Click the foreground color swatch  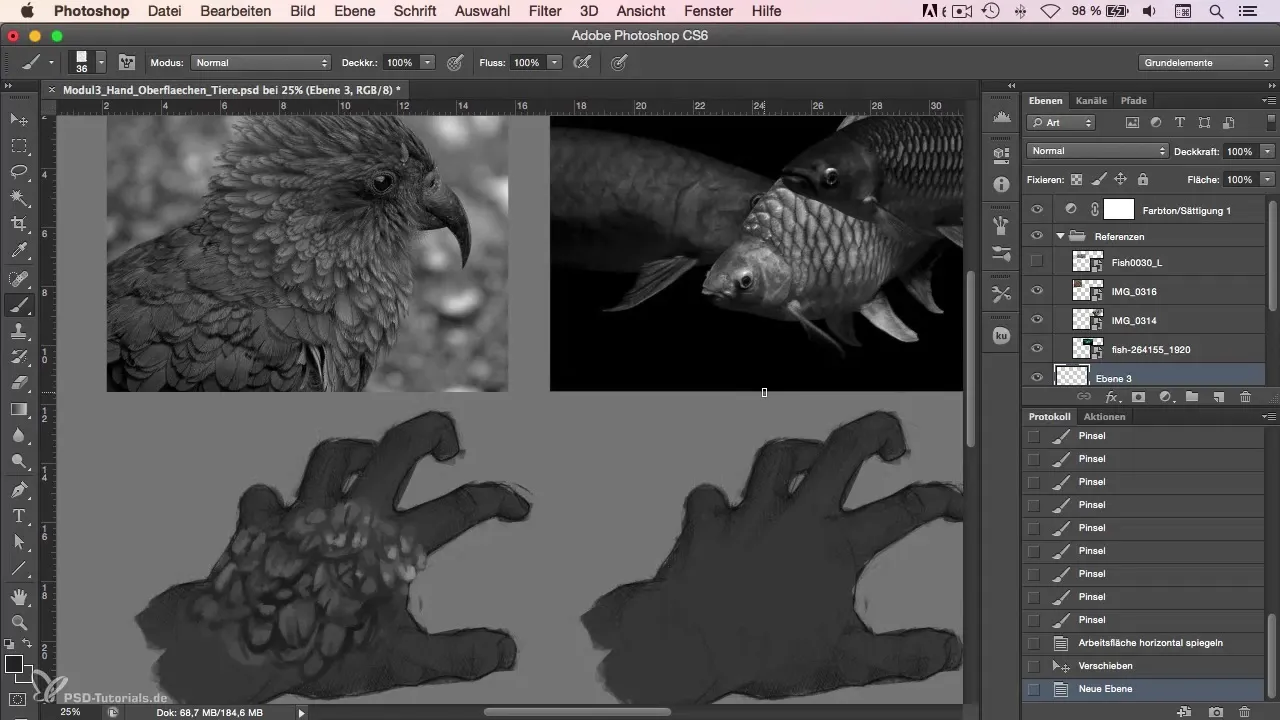point(14,665)
